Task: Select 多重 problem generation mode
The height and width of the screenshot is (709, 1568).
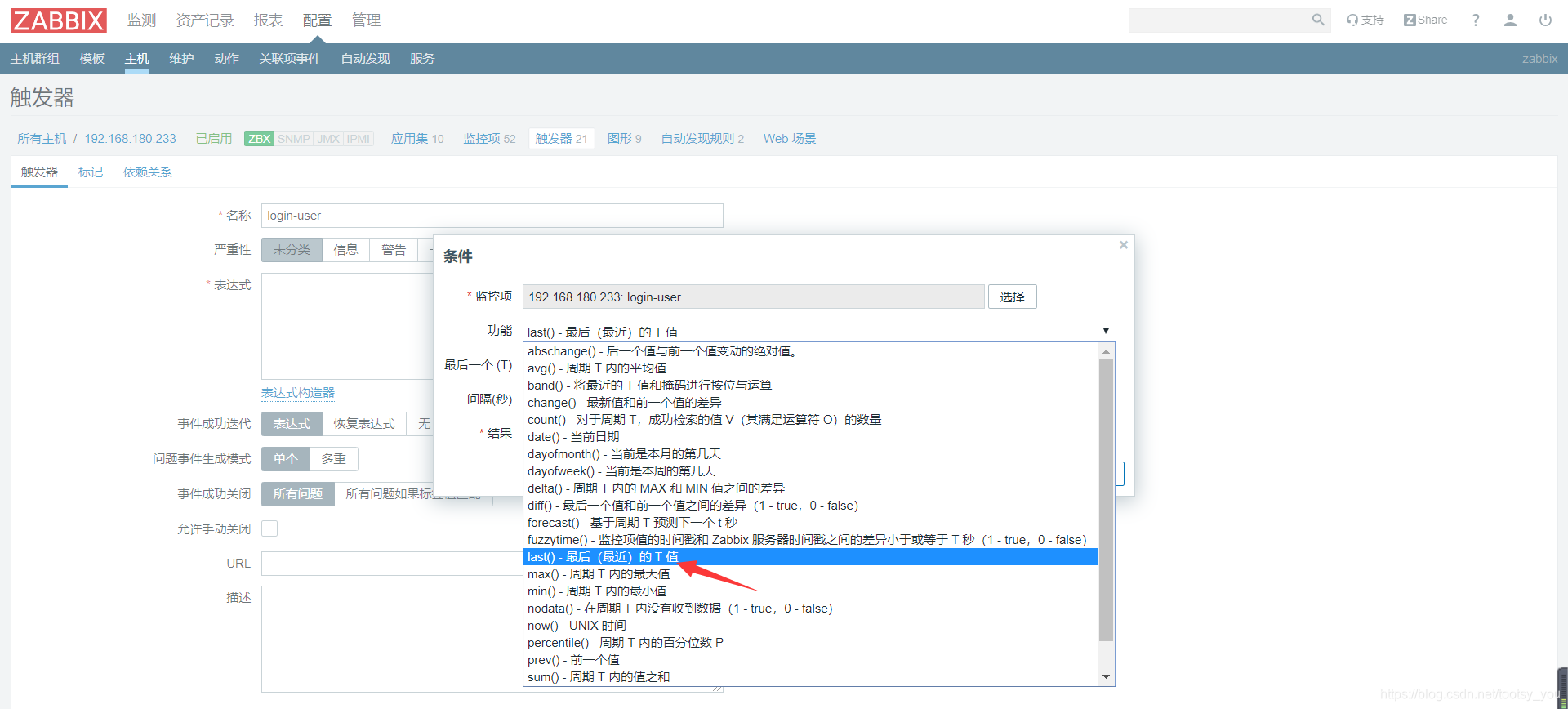Action: pos(333,459)
